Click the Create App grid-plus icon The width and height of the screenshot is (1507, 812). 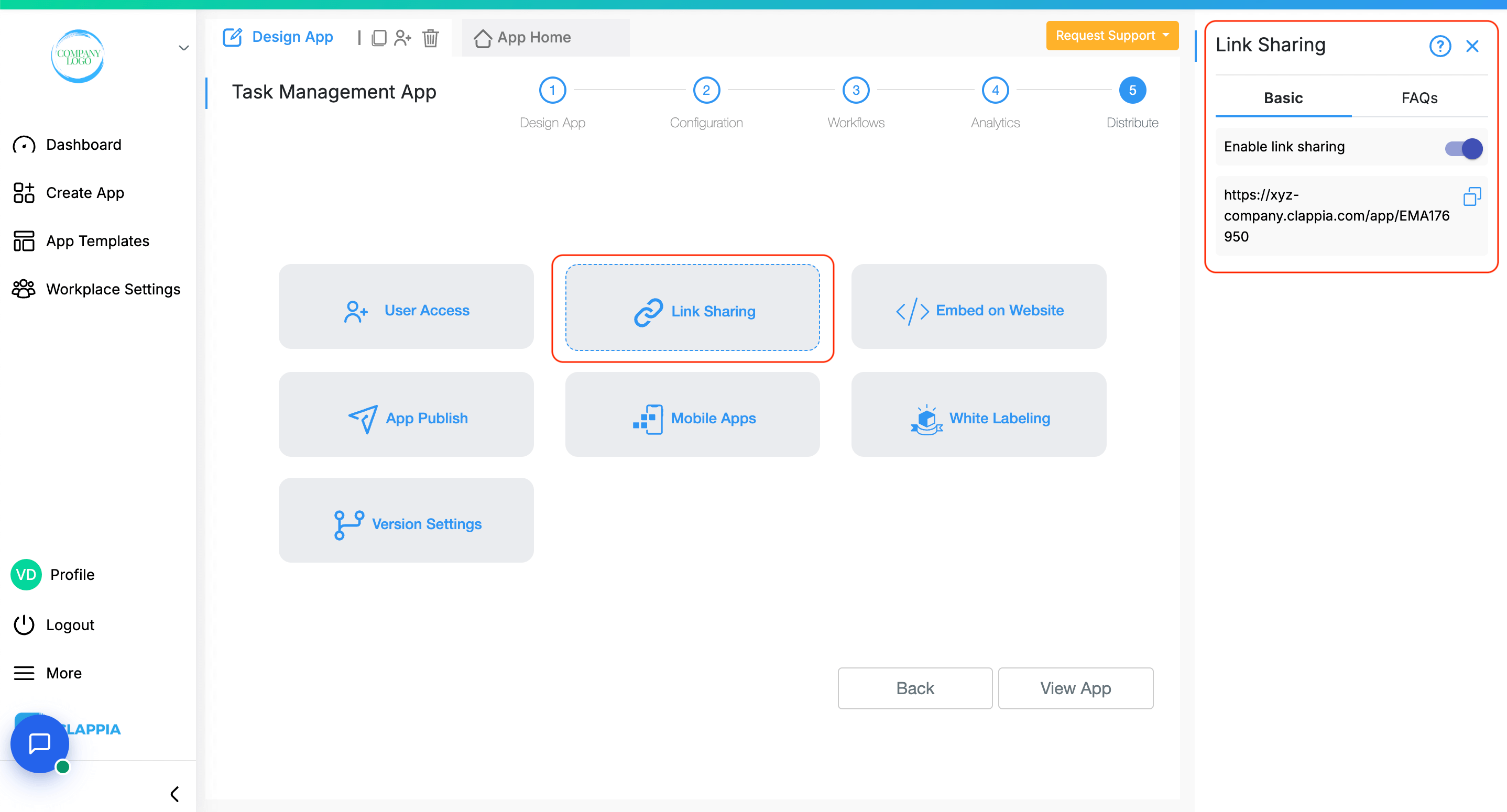[x=24, y=193]
